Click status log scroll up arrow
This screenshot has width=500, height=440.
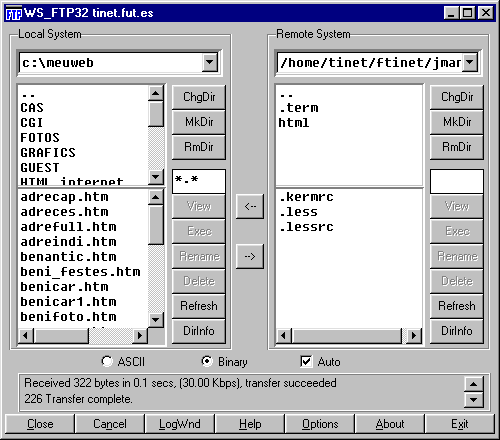(x=473, y=384)
